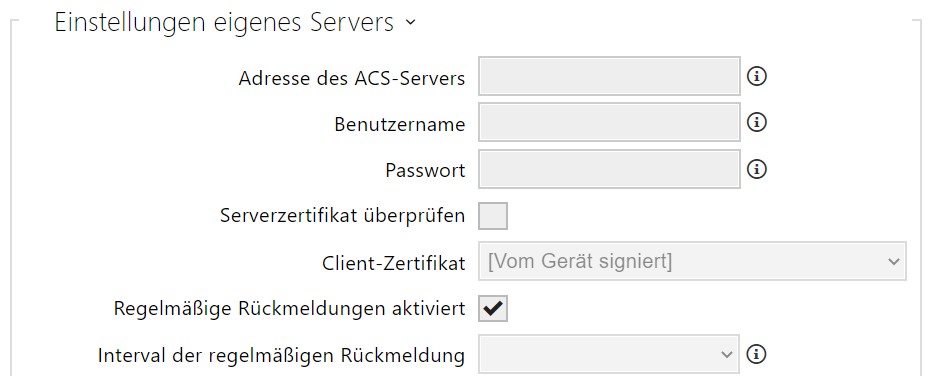Click the Serverzertifikat überprüfen label
This screenshot has height=381, width=932.
(342, 216)
